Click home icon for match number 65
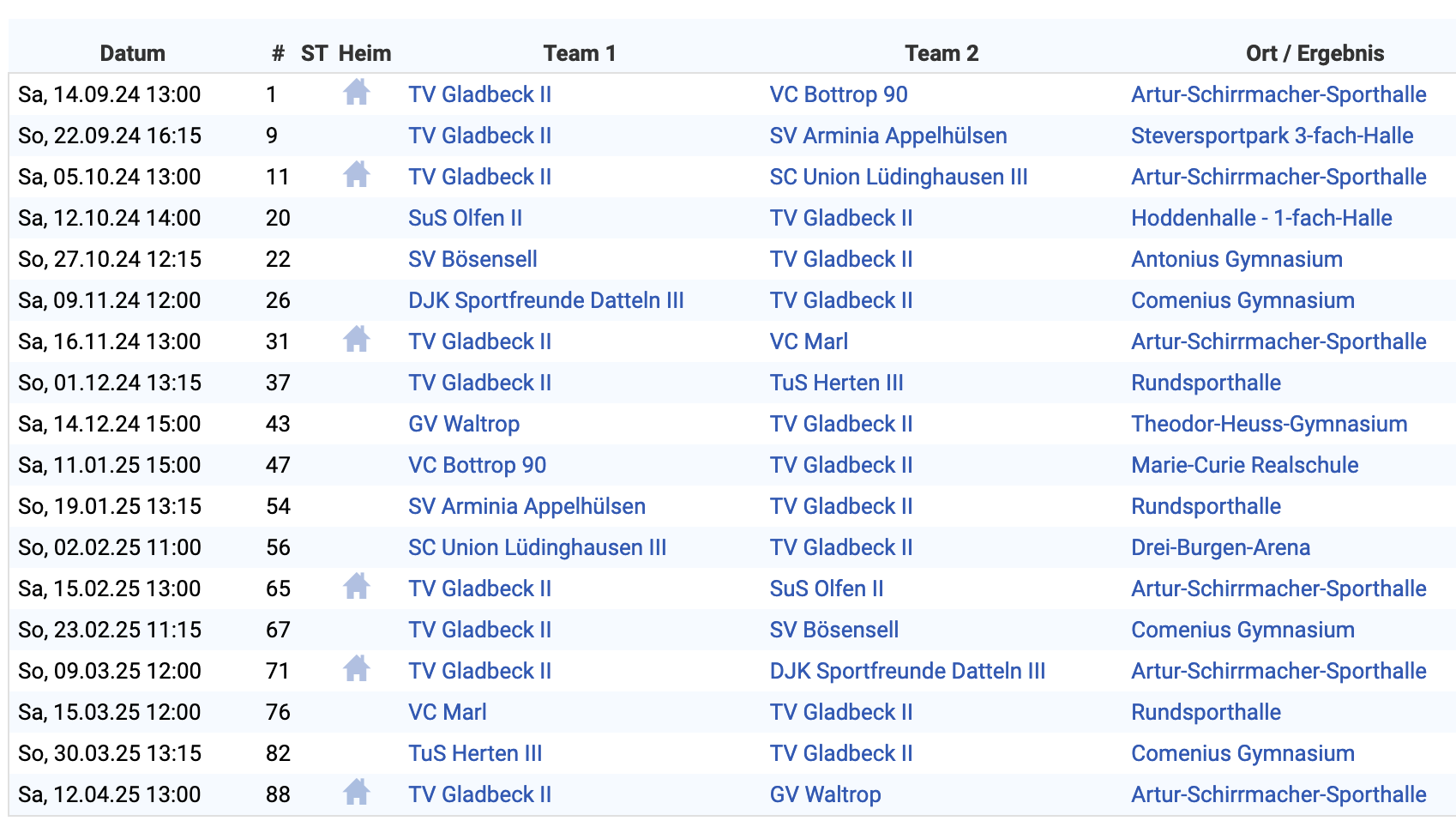Image resolution: width=1456 pixels, height=827 pixels. [x=357, y=586]
